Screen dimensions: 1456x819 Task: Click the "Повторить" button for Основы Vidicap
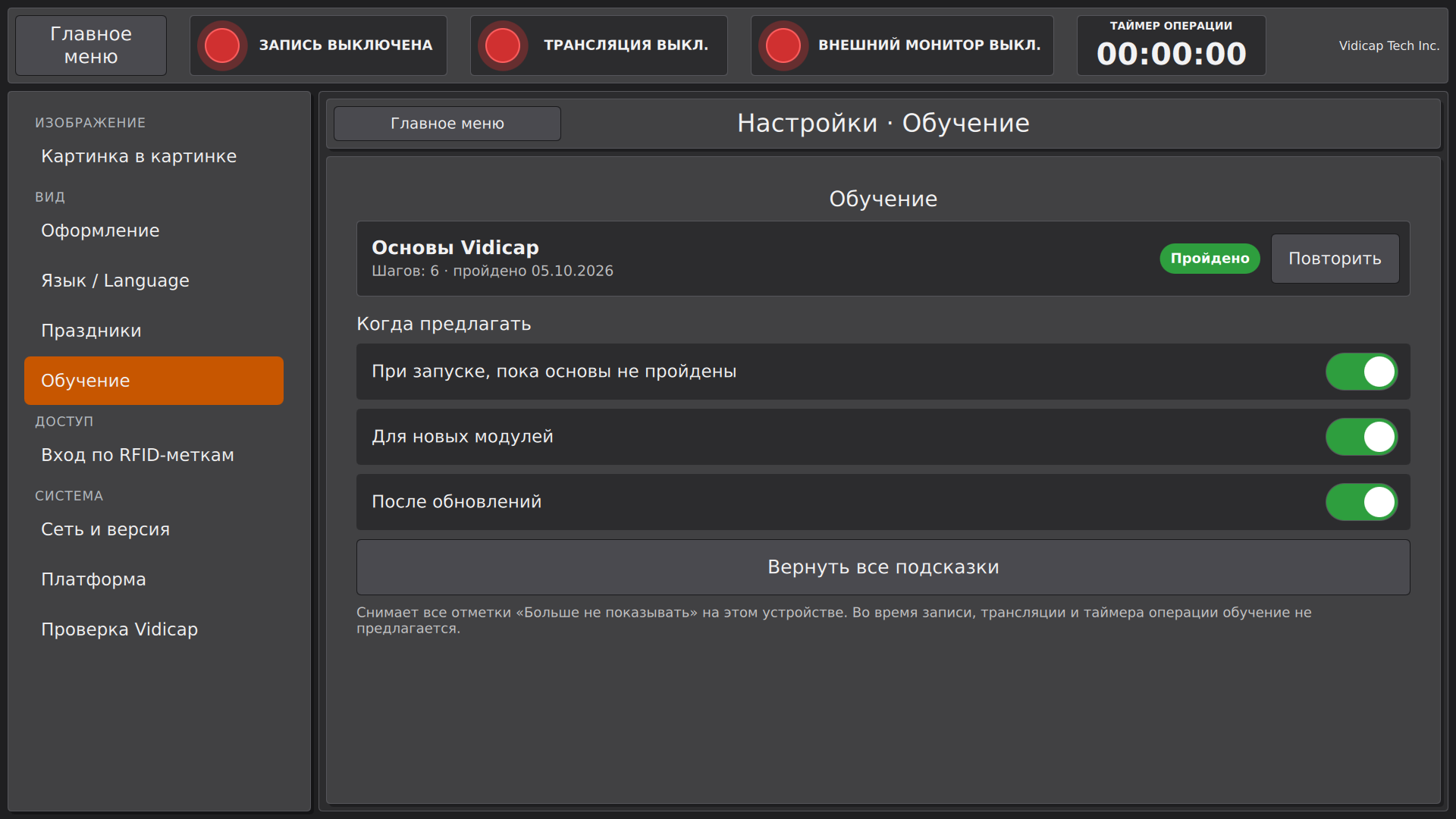1335,259
